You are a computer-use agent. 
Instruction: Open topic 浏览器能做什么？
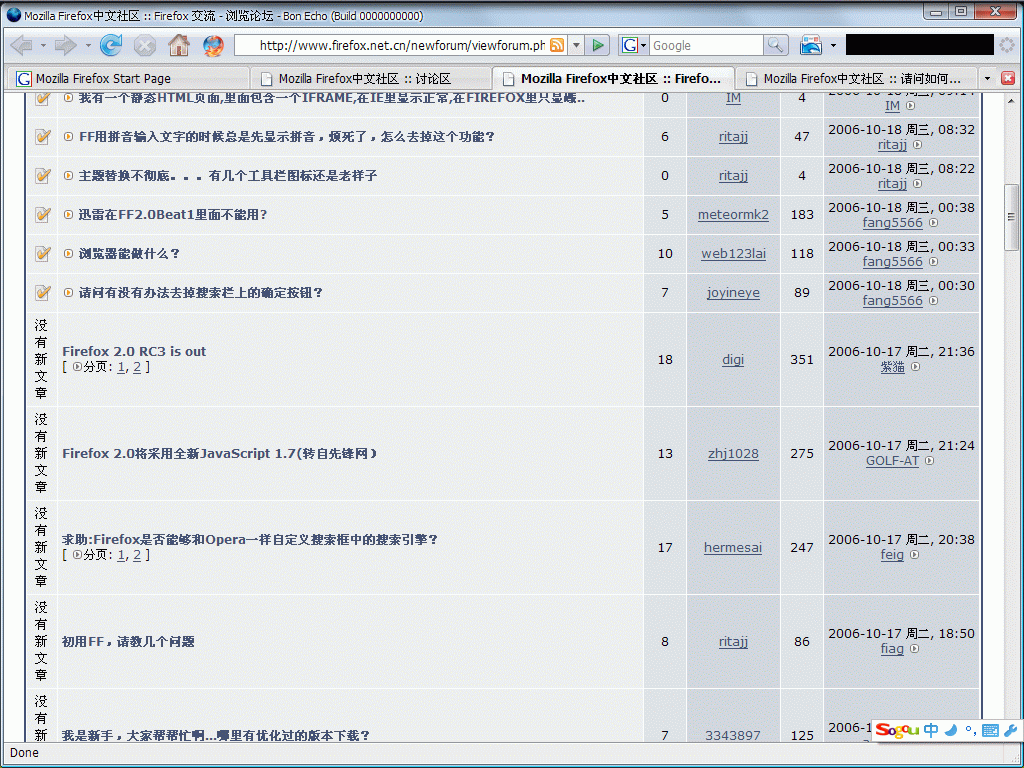(x=129, y=253)
